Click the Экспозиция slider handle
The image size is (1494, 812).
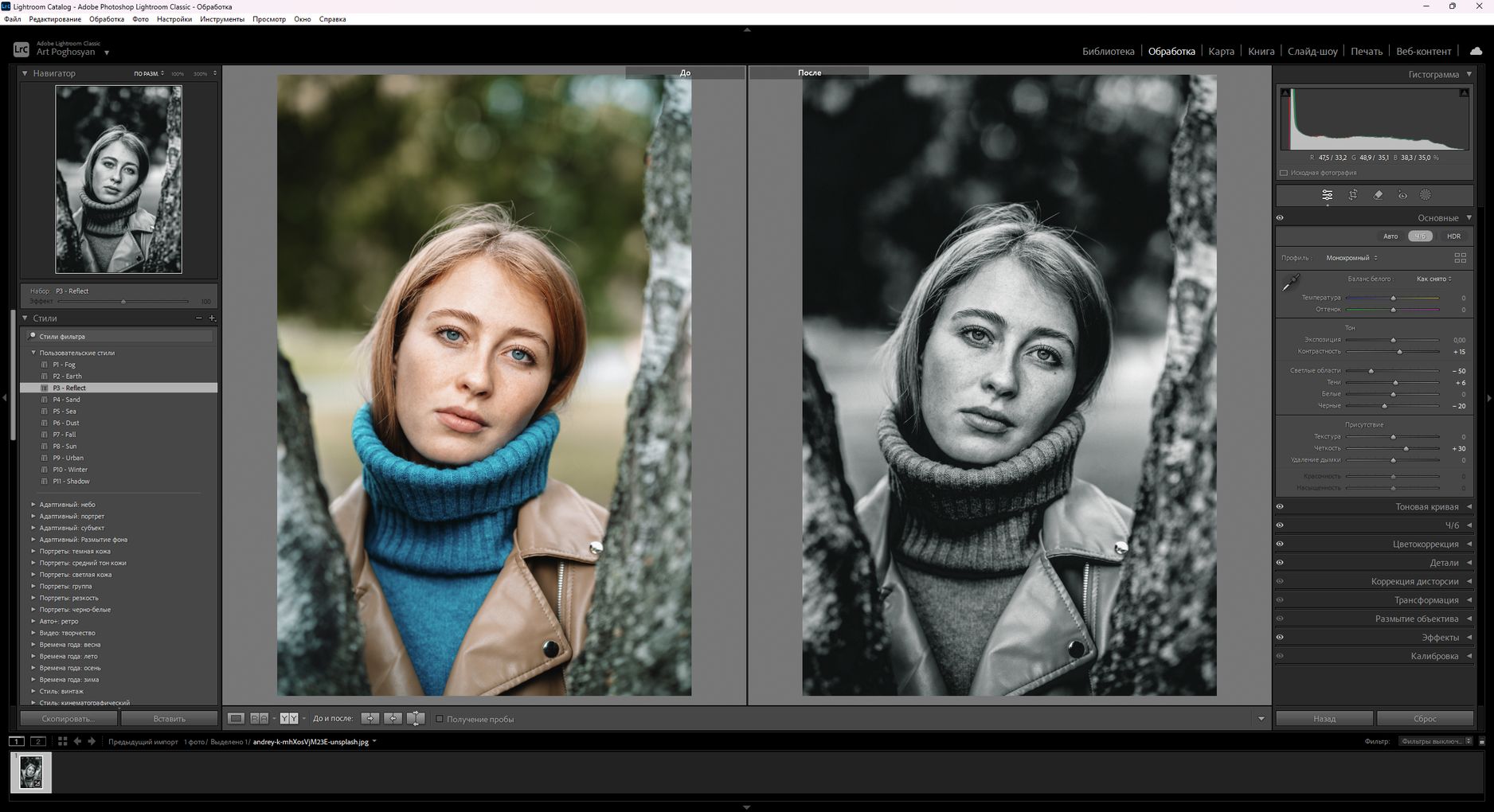point(1393,340)
